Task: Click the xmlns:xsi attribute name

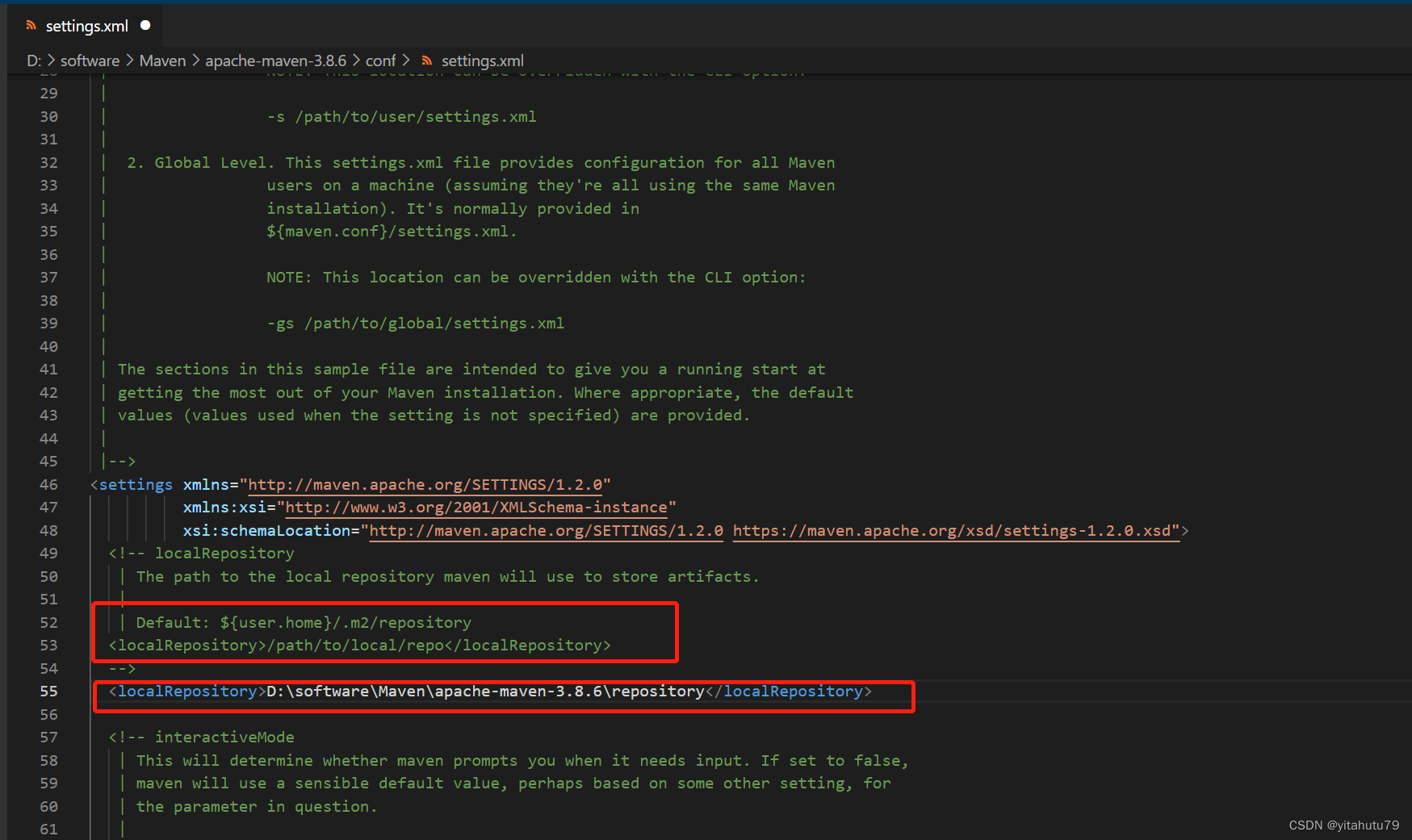Action: pos(224,508)
